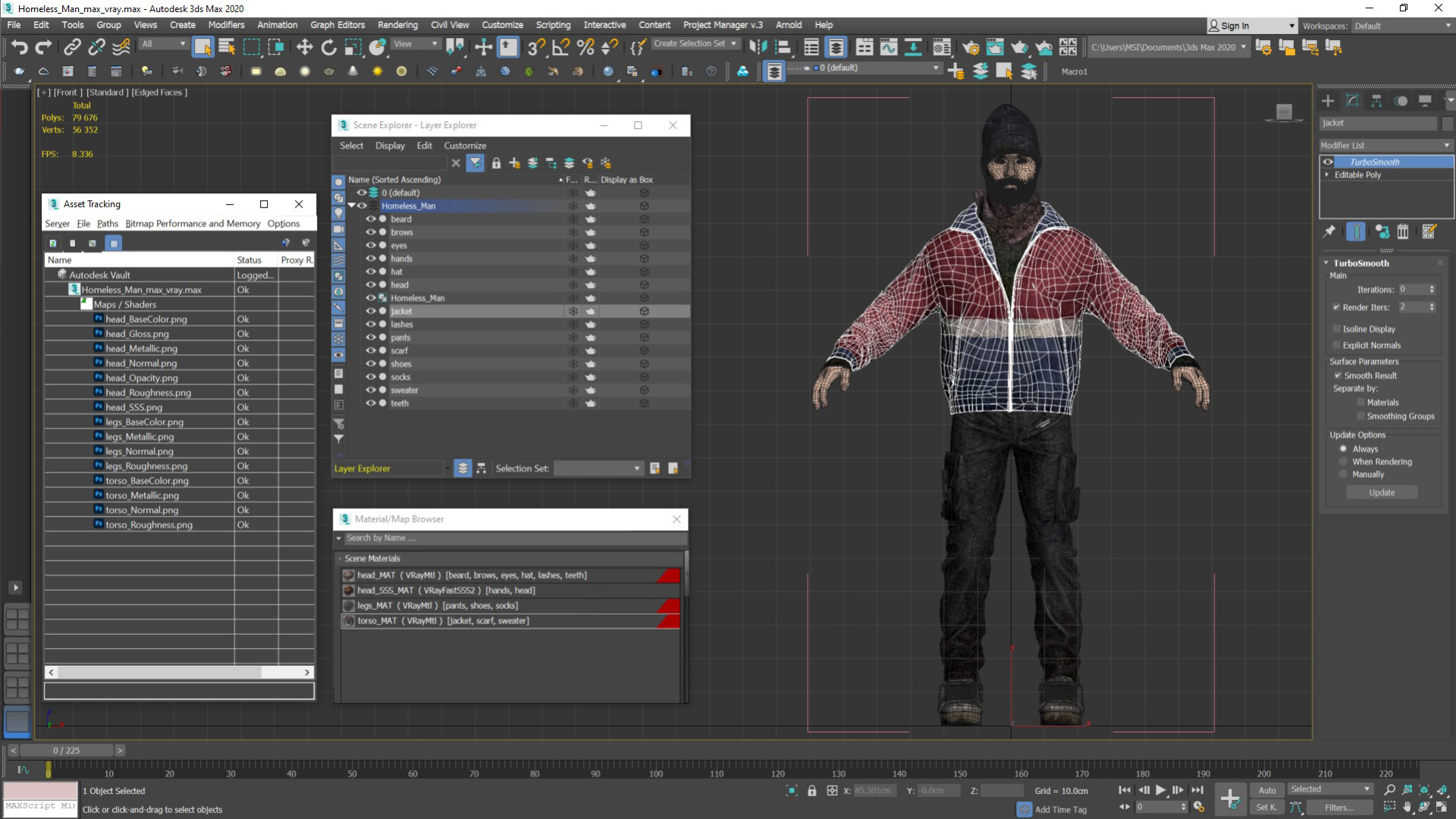Toggle Angle Snap in main toolbar
The image size is (1456, 819).
tap(560, 47)
